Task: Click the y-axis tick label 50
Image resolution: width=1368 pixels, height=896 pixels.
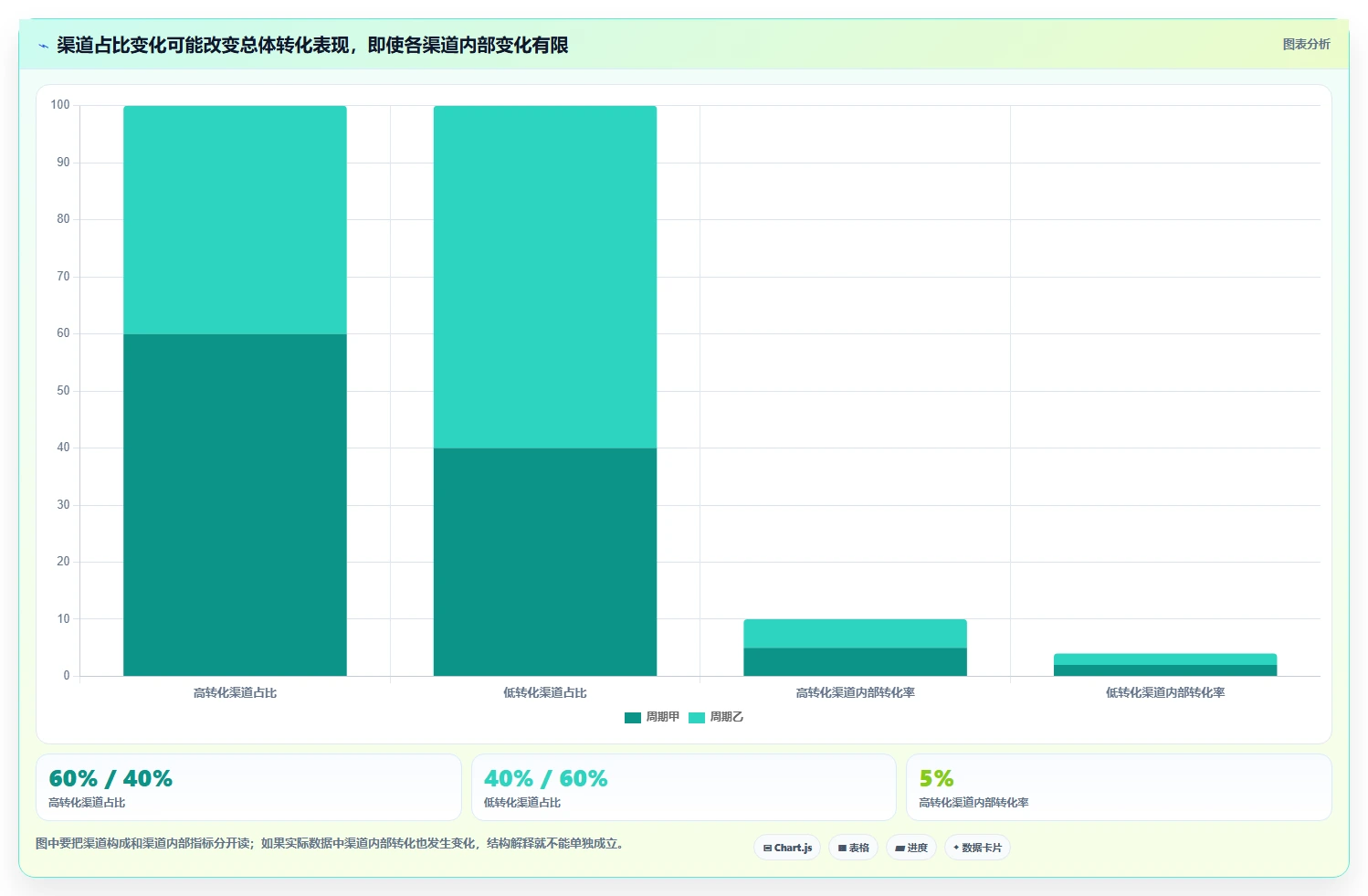Action: (x=63, y=391)
